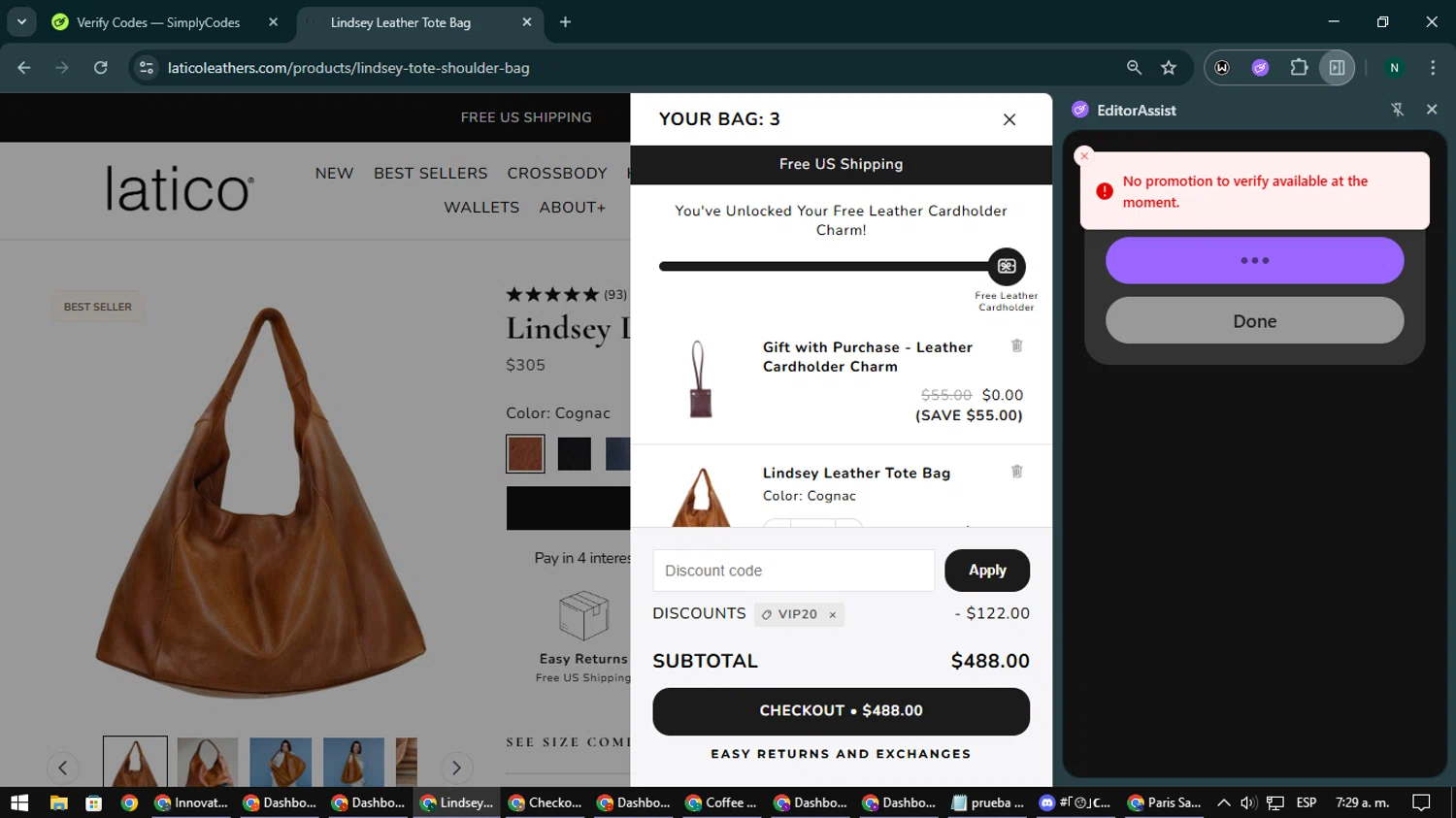Open a new browser tab
The height and width of the screenshot is (818, 1456).
[565, 22]
